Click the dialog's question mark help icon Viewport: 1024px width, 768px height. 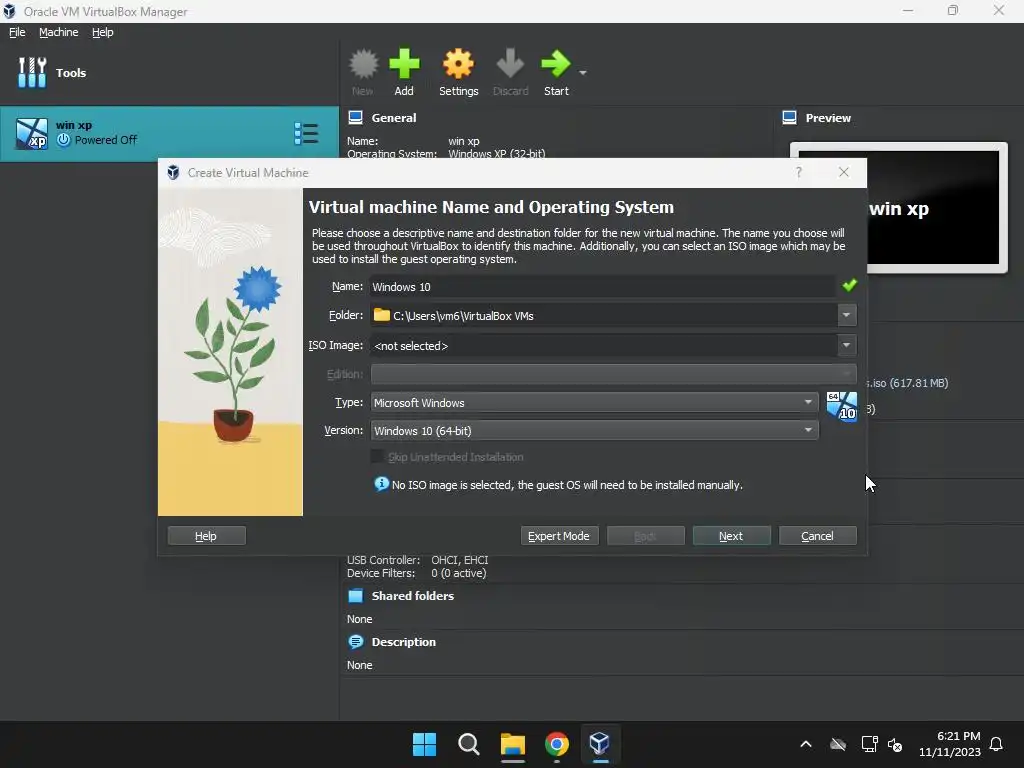[x=798, y=172]
